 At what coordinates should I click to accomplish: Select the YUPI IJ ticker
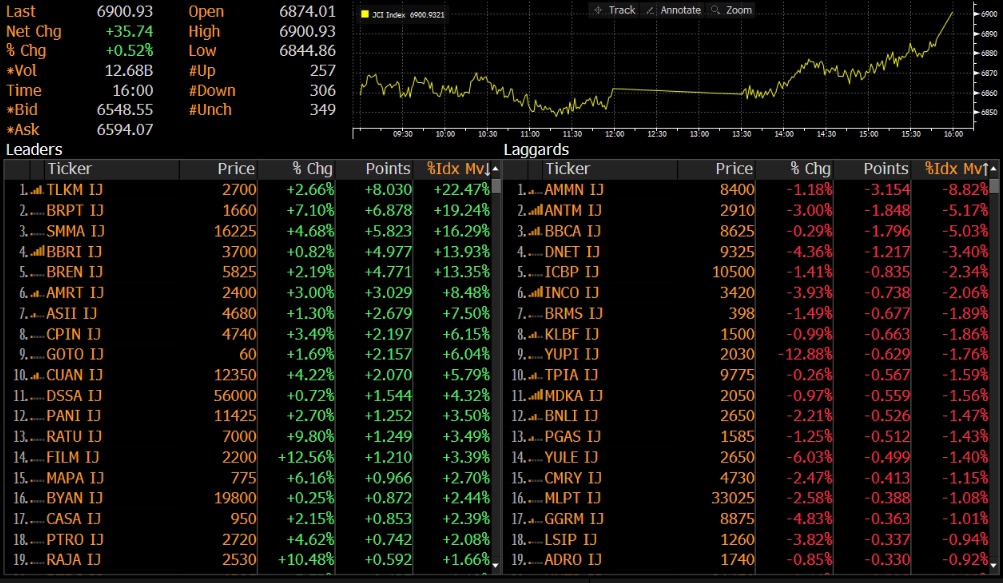(571, 355)
